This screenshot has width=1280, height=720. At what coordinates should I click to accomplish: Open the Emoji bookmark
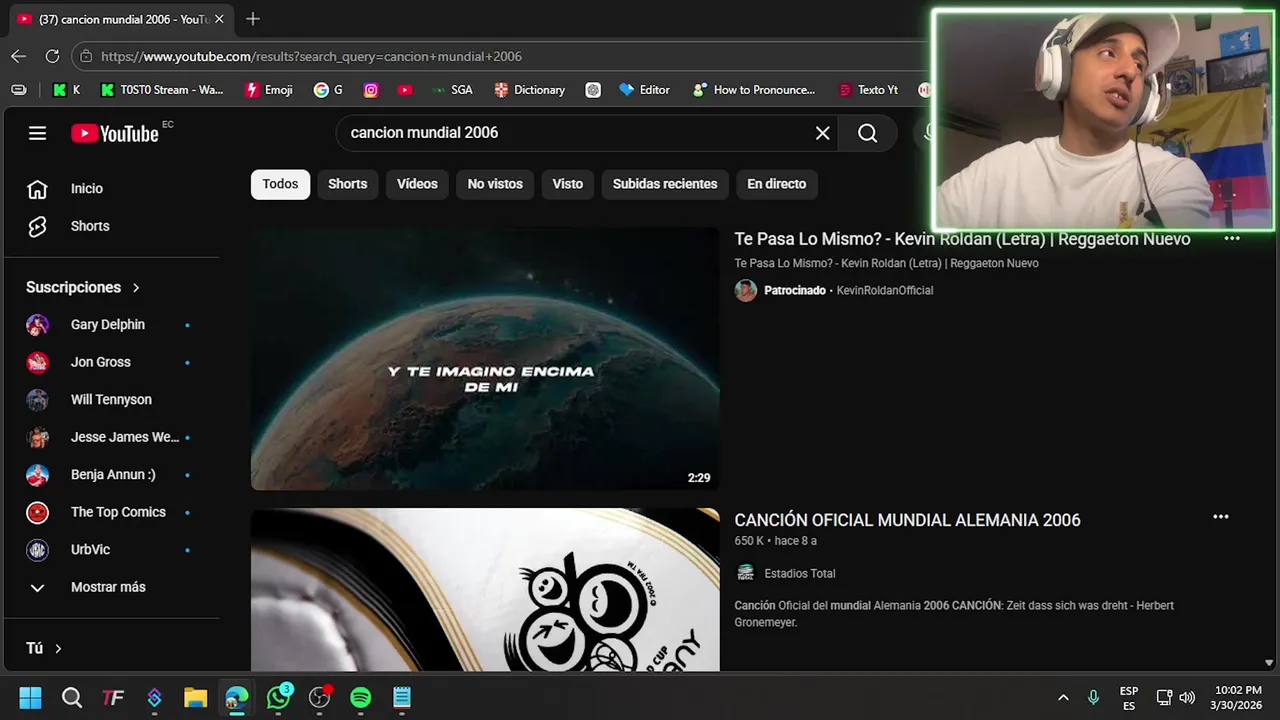pos(269,90)
